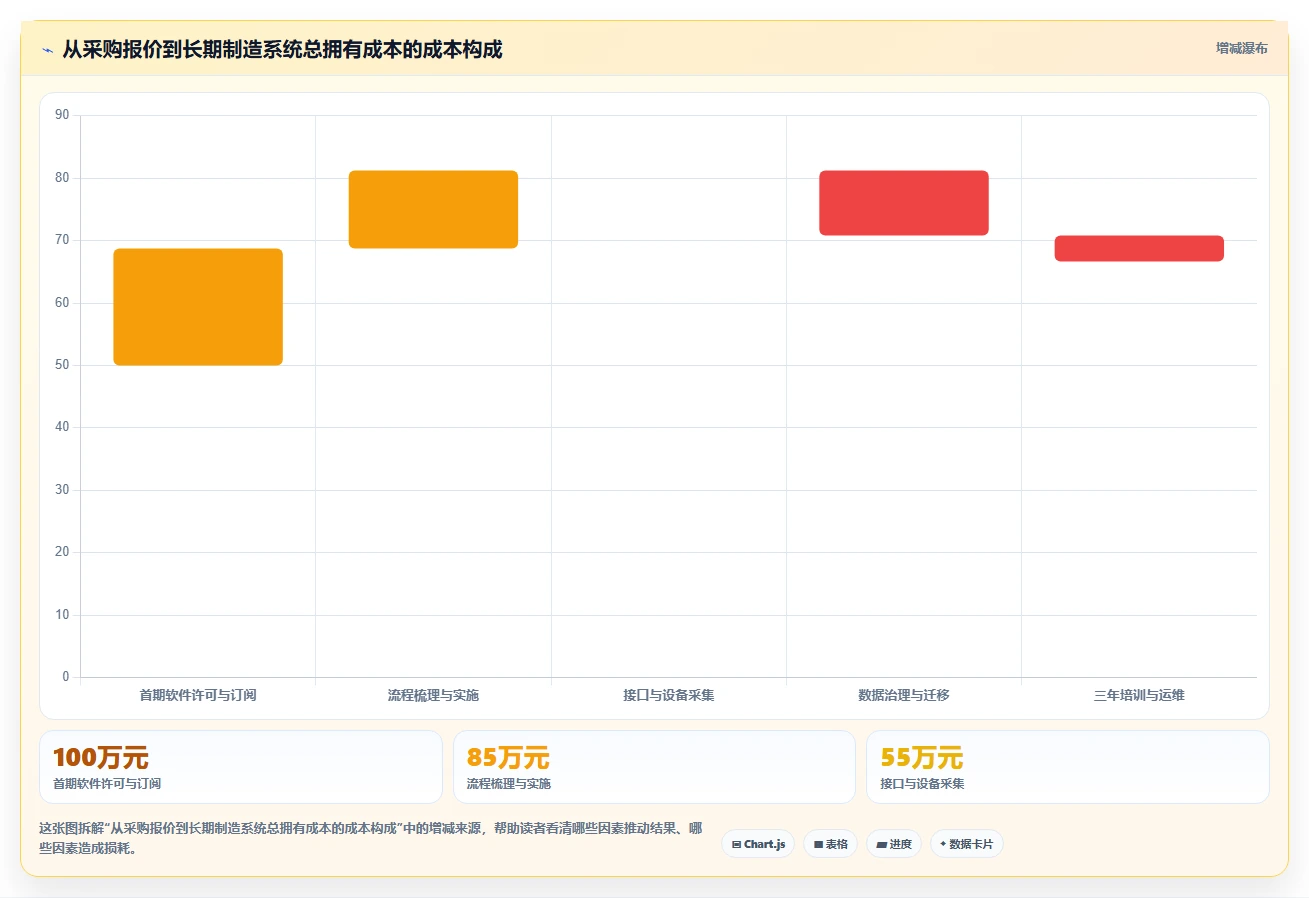Click the y-axis value 20
The height and width of the screenshot is (898, 1309).
click(x=62, y=552)
